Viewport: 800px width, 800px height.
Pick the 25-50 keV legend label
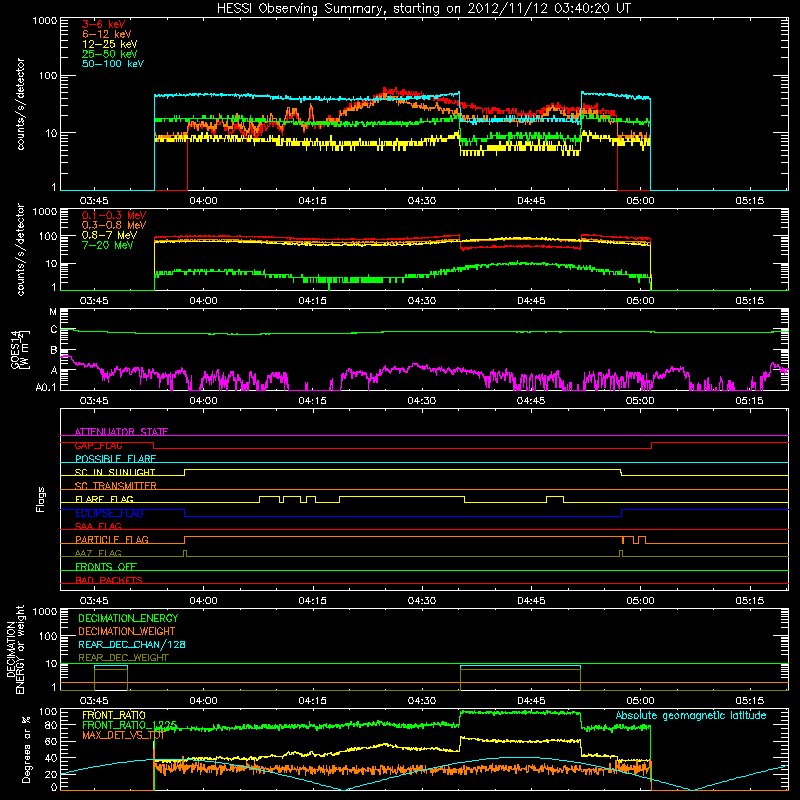110,54
